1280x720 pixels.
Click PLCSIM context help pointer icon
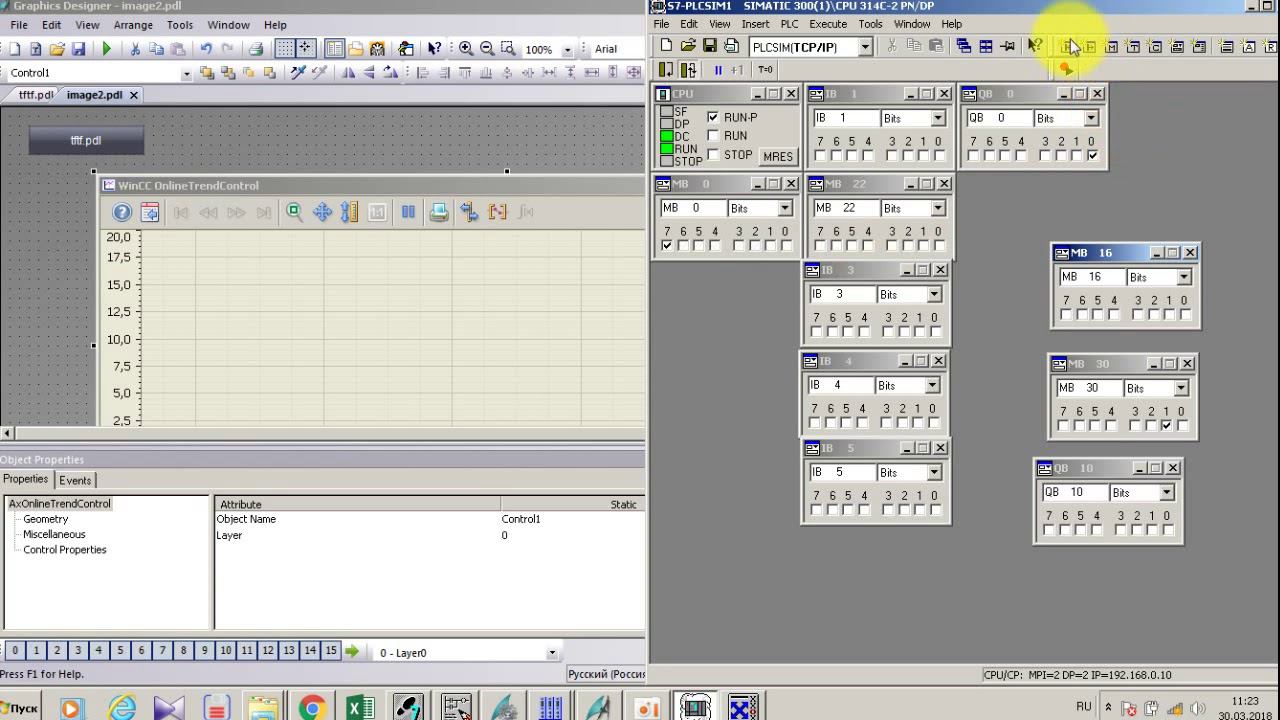pos(1036,46)
